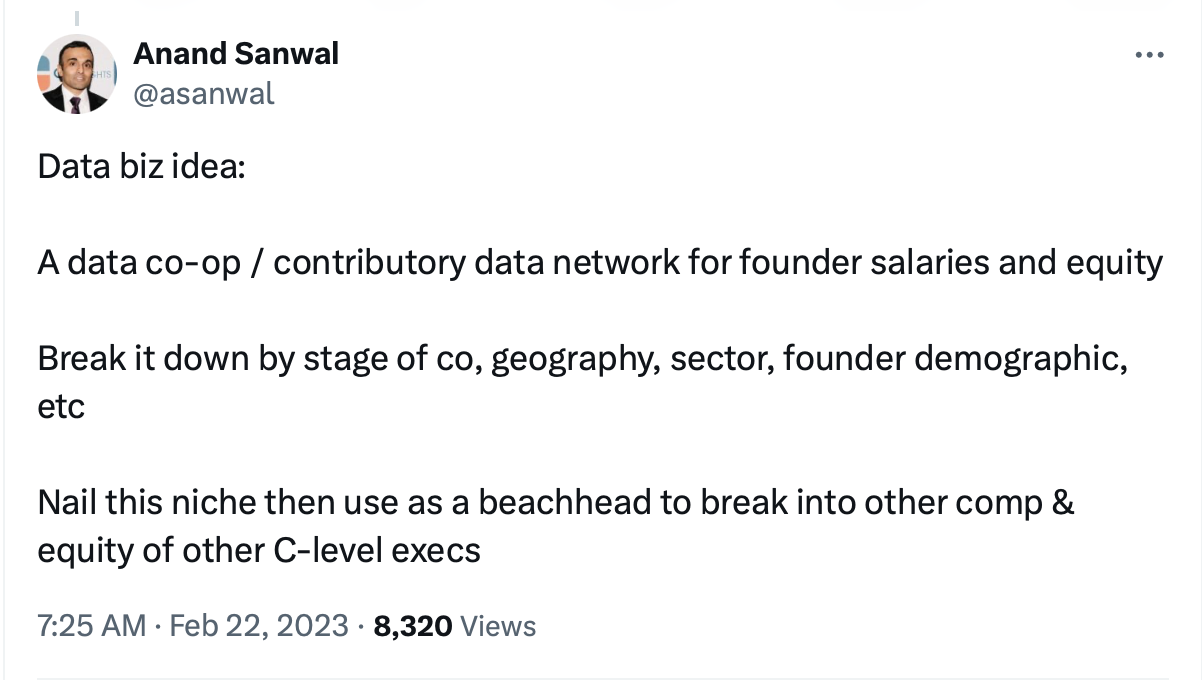
Task: Click the 'Break it down by stage' line
Action: 583,358
